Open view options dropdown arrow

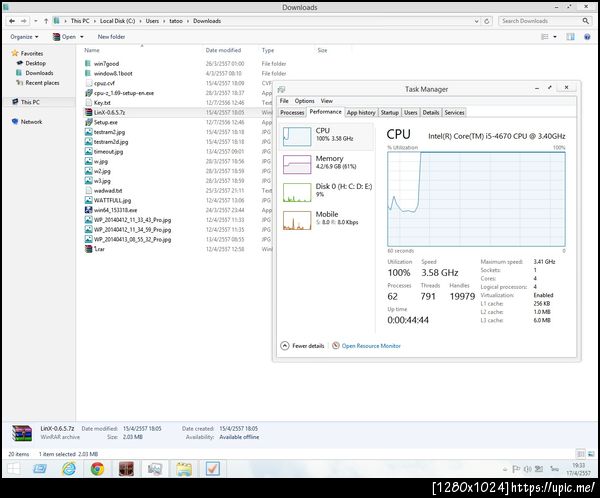[555, 37]
